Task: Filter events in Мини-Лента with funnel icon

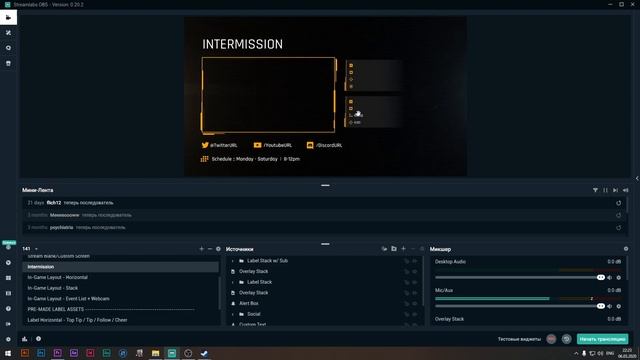Action: click(595, 190)
